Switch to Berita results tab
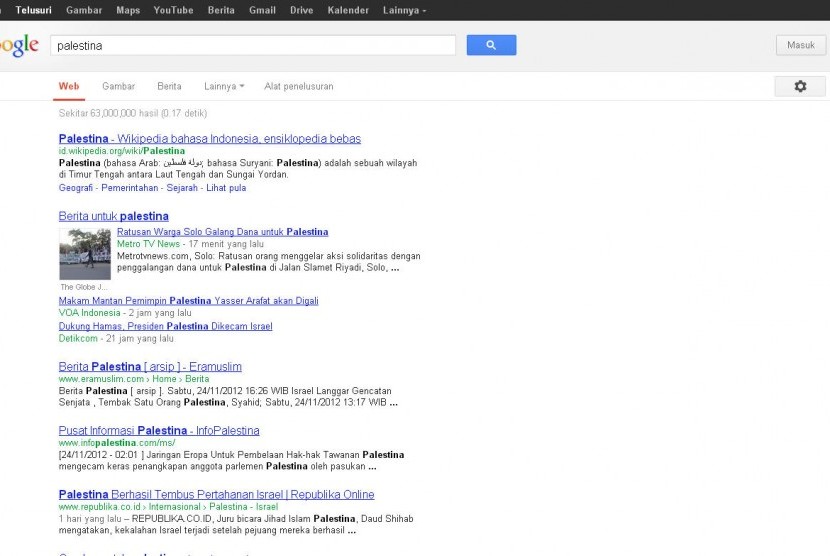Image resolution: width=830 pixels, height=556 pixels. [169, 86]
